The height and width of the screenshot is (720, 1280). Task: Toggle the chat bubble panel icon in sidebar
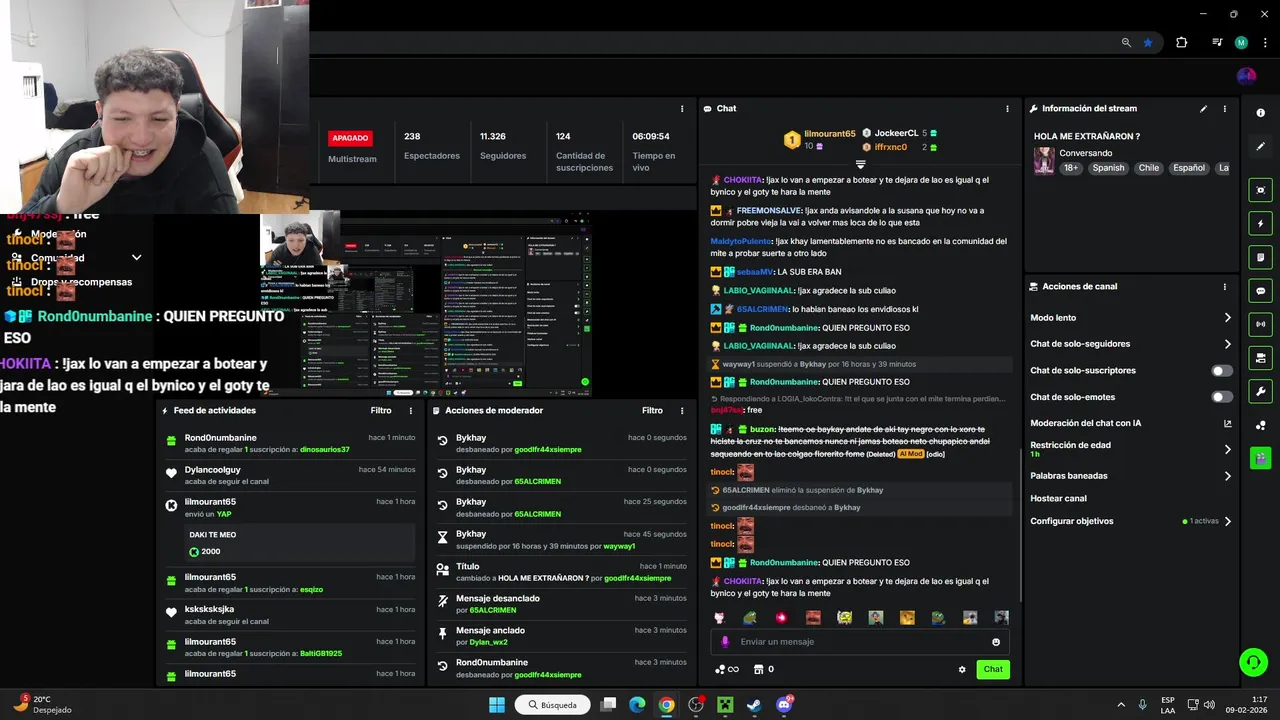1260,290
